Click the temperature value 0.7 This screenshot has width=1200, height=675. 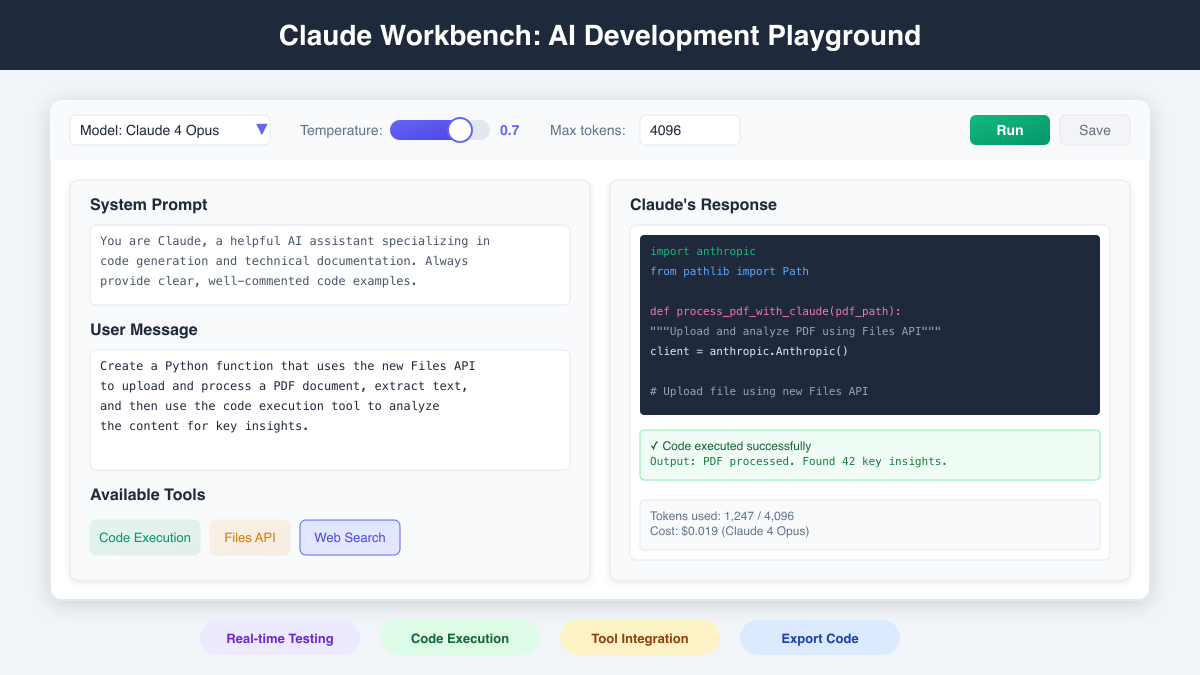pyautogui.click(x=510, y=130)
